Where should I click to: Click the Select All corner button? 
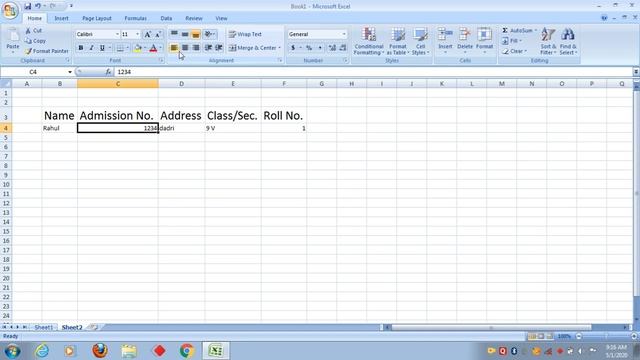click(6, 84)
